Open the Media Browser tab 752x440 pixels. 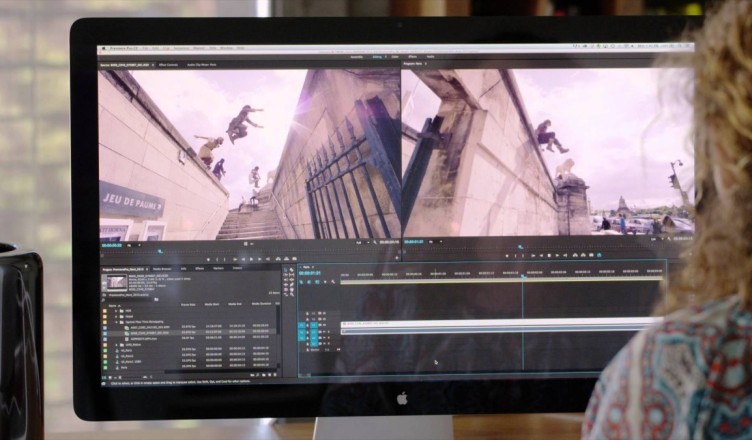(x=162, y=269)
